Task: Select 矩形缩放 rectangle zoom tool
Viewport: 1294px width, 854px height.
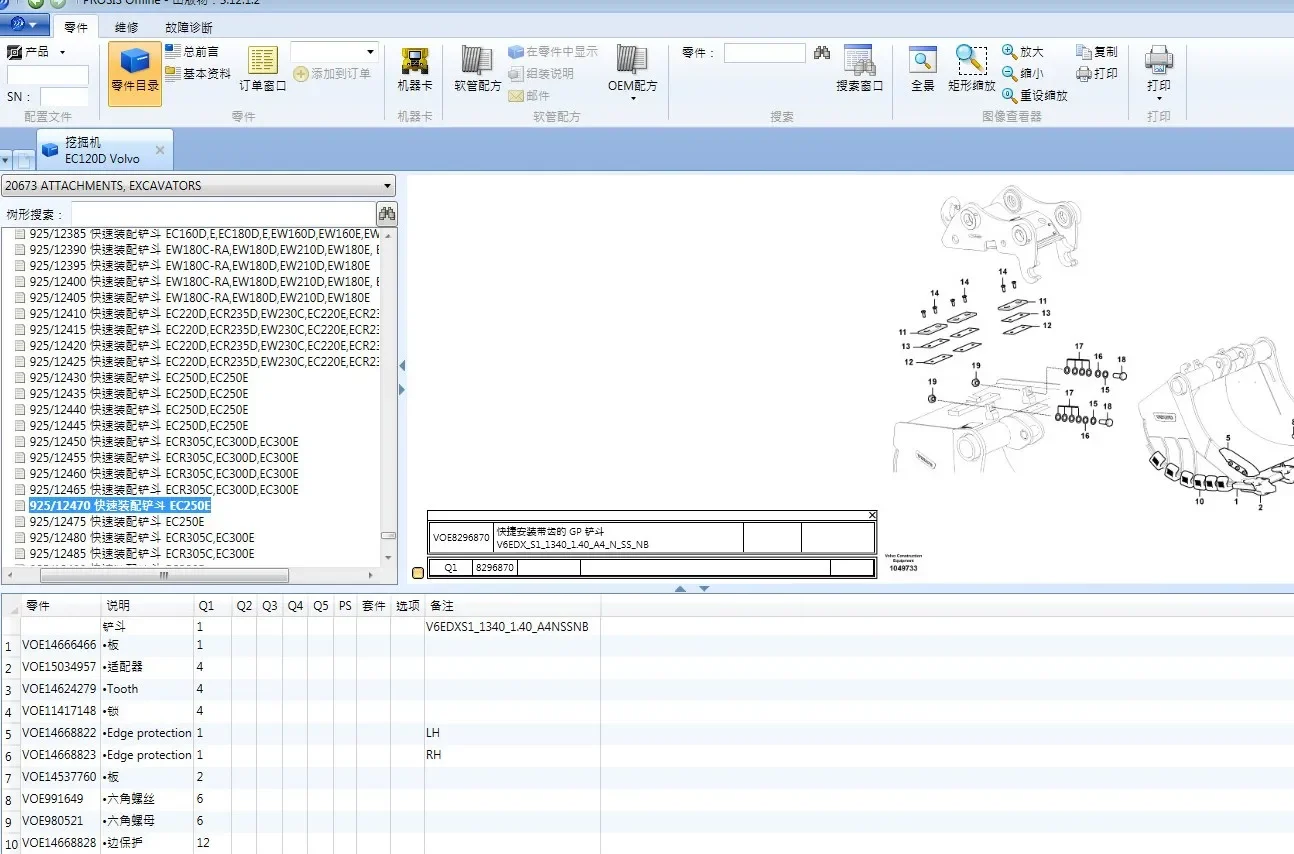Action: point(972,70)
